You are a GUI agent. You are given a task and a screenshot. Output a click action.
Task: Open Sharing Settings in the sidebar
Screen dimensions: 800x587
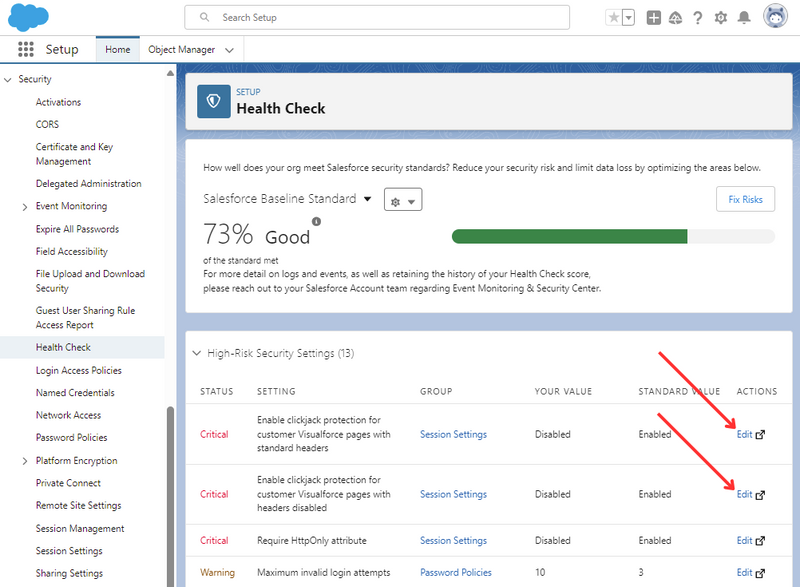69,573
